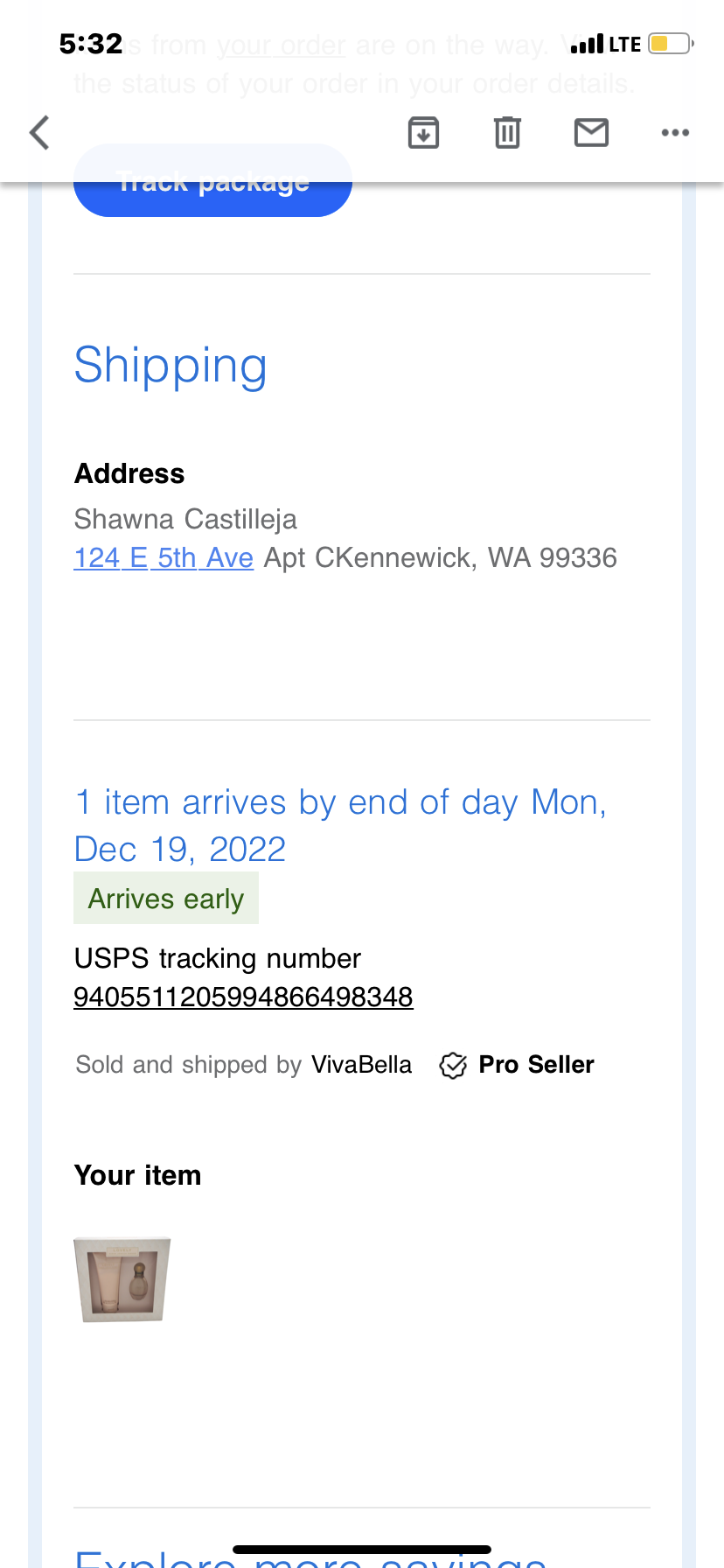This screenshot has height=1568, width=724.
Task: Open more options with the ellipsis icon
Action: click(x=675, y=132)
